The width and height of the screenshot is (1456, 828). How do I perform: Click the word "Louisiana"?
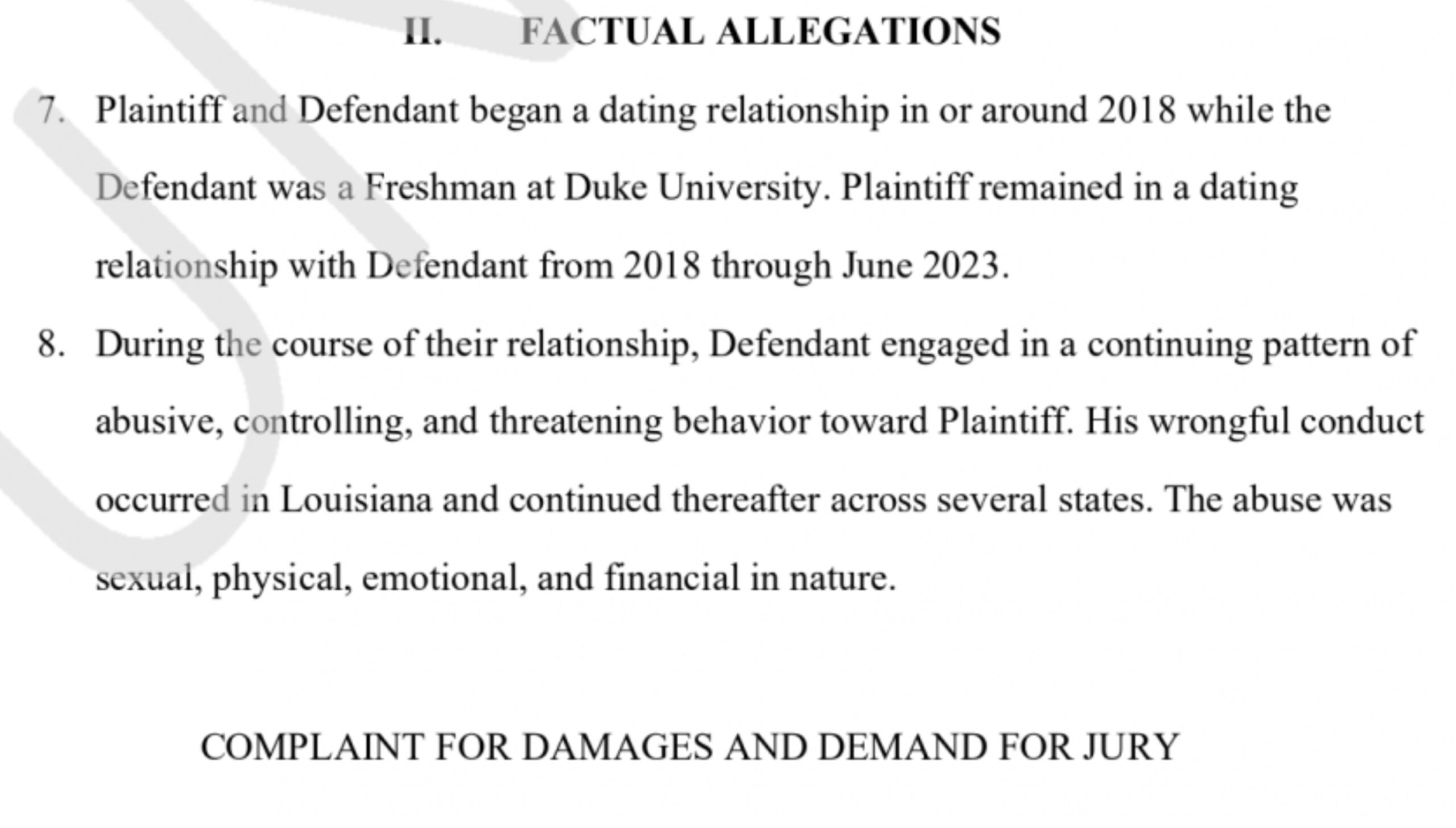click(x=356, y=500)
